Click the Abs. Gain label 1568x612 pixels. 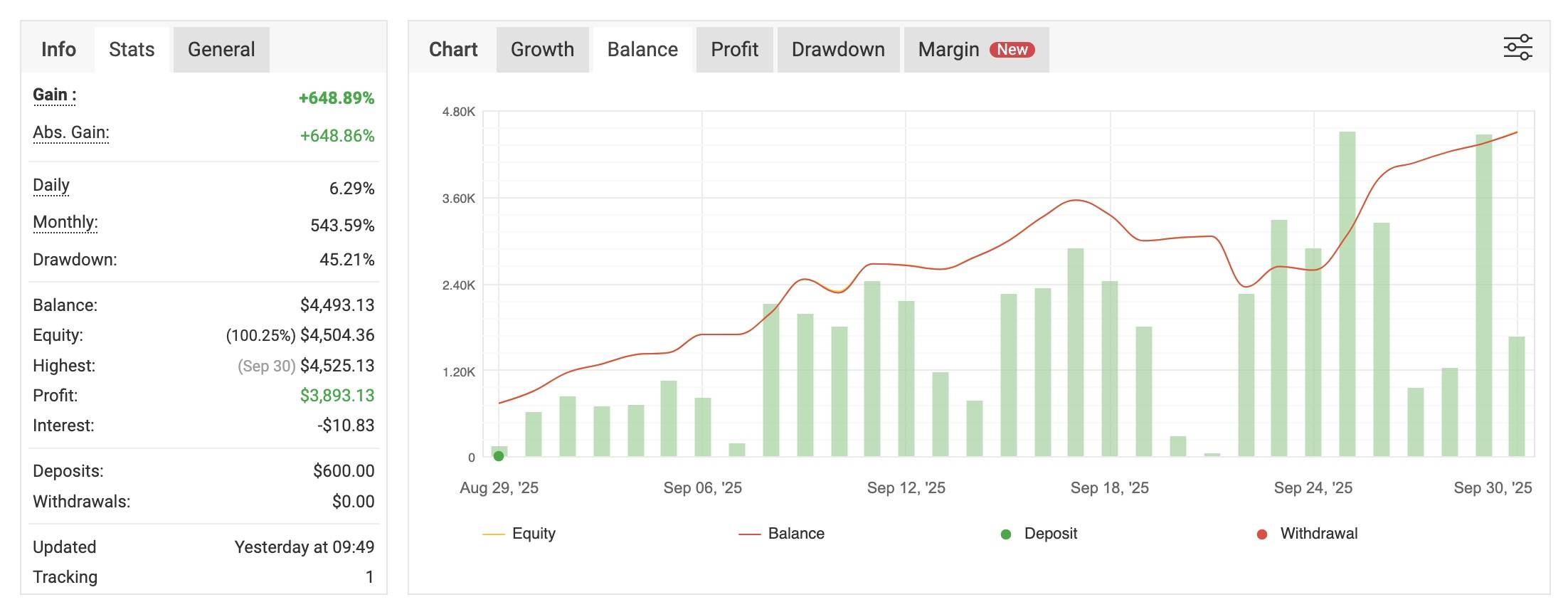71,133
